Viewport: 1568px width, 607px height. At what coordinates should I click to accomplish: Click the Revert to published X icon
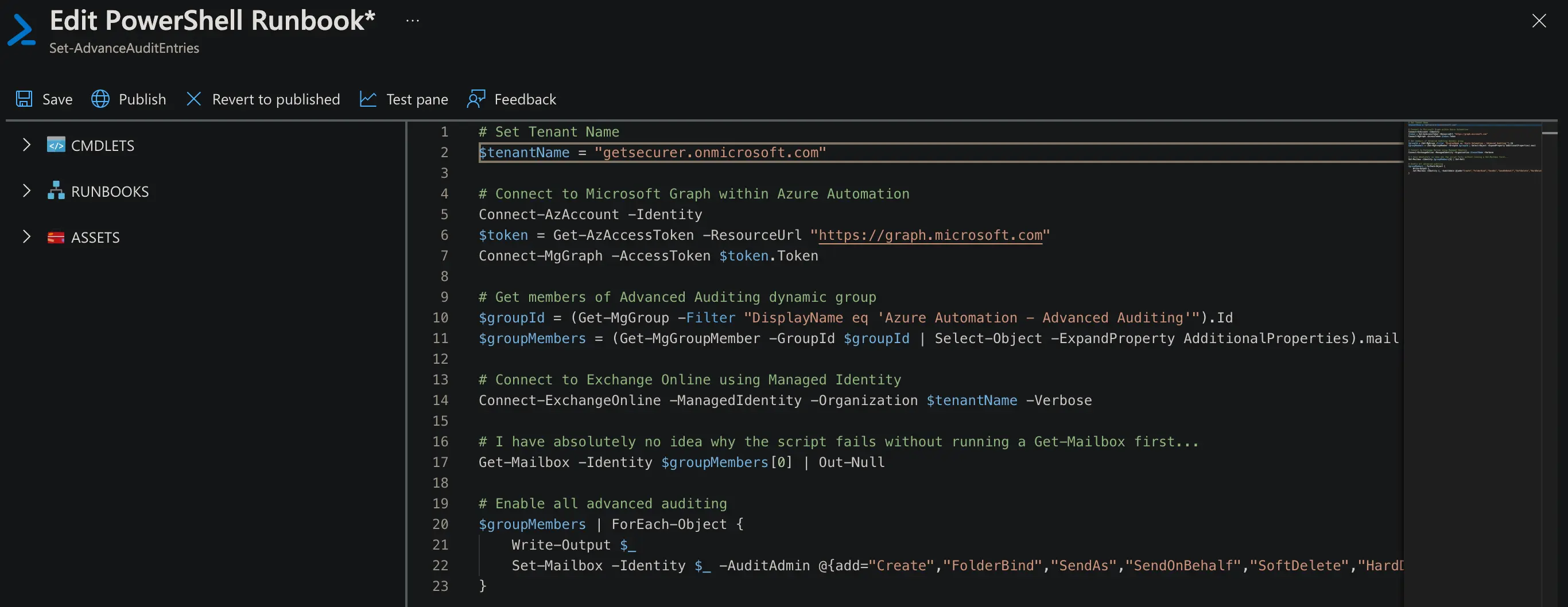193,99
